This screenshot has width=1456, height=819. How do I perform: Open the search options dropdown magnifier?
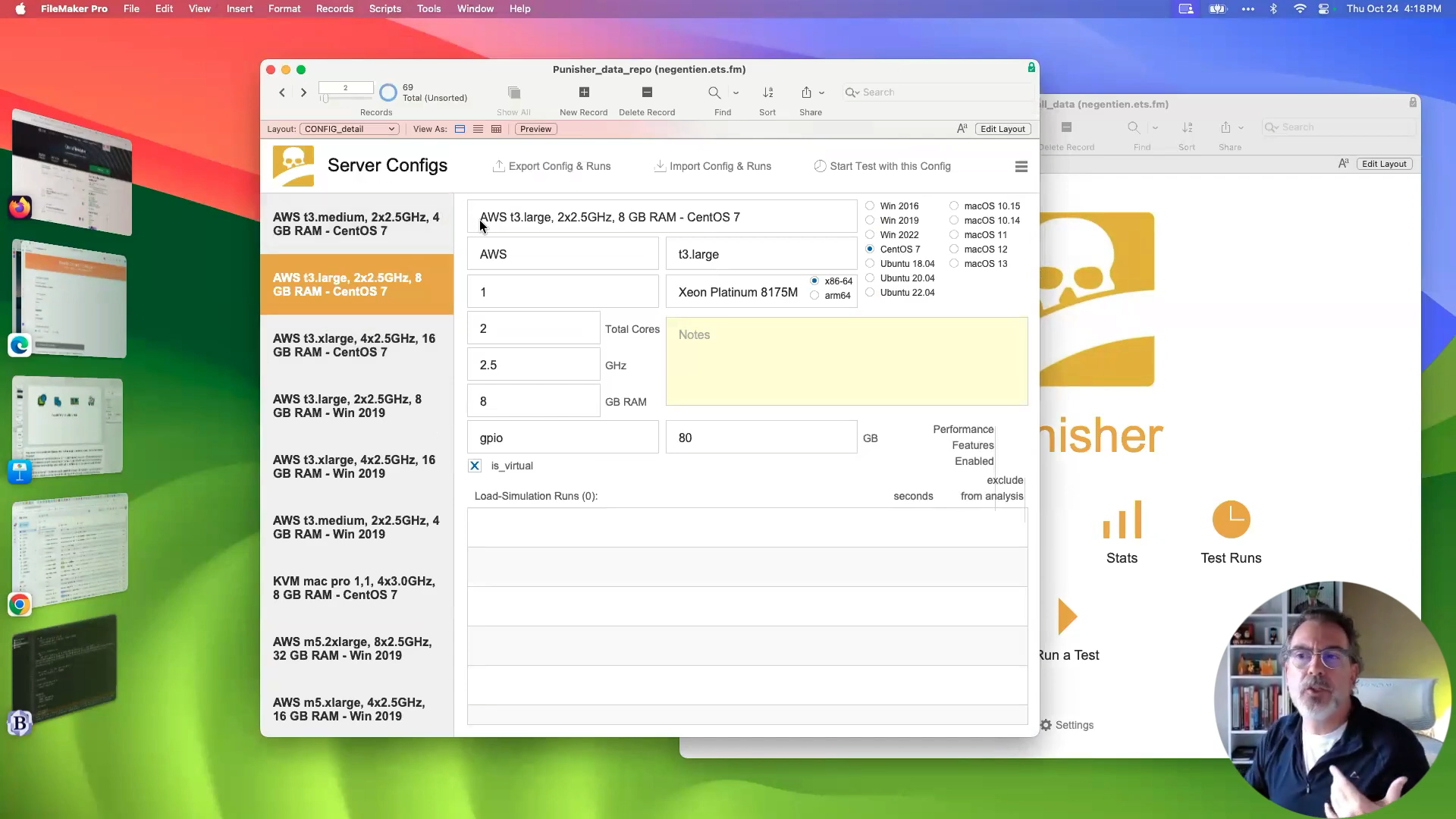pyautogui.click(x=852, y=93)
